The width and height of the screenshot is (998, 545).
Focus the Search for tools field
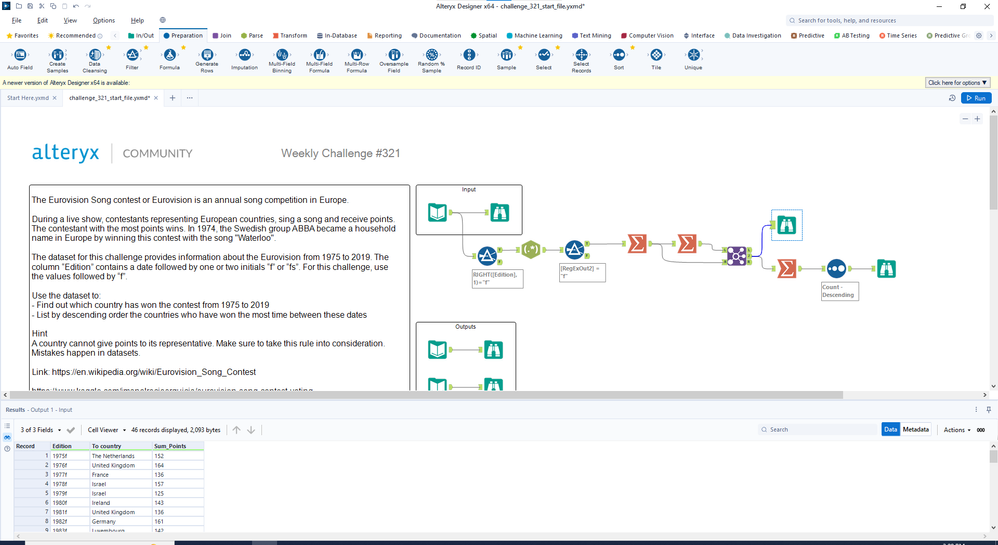pyautogui.click(x=888, y=20)
